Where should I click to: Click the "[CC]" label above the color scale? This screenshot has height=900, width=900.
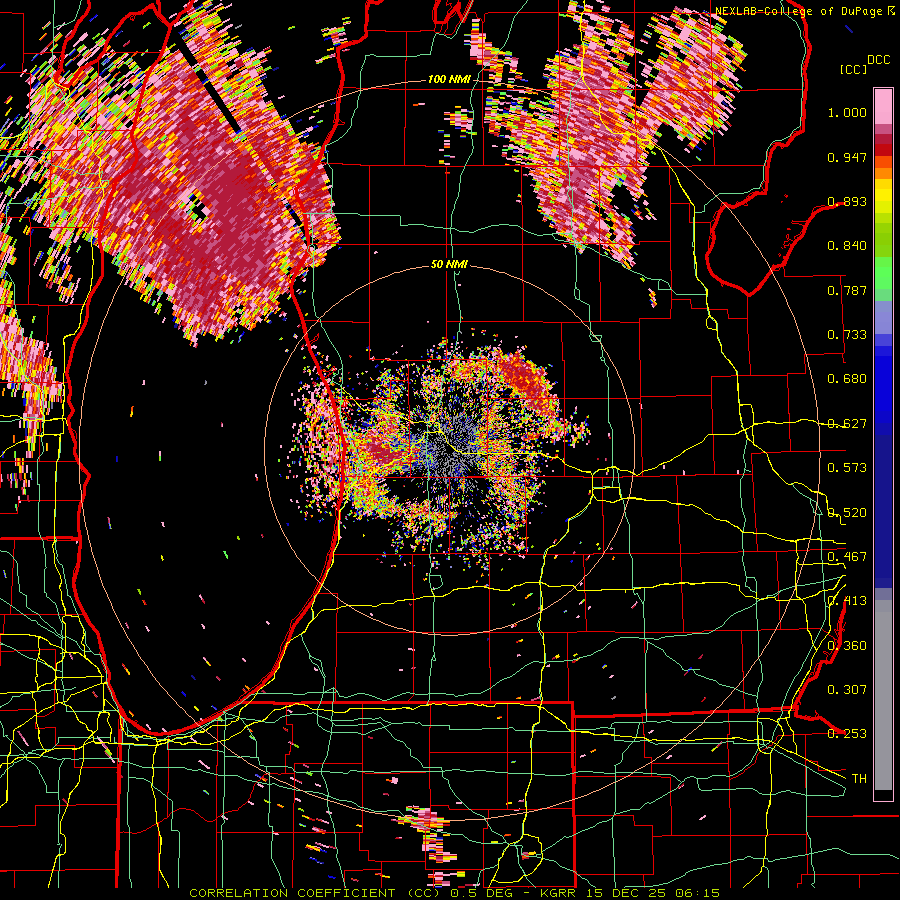coord(853,69)
